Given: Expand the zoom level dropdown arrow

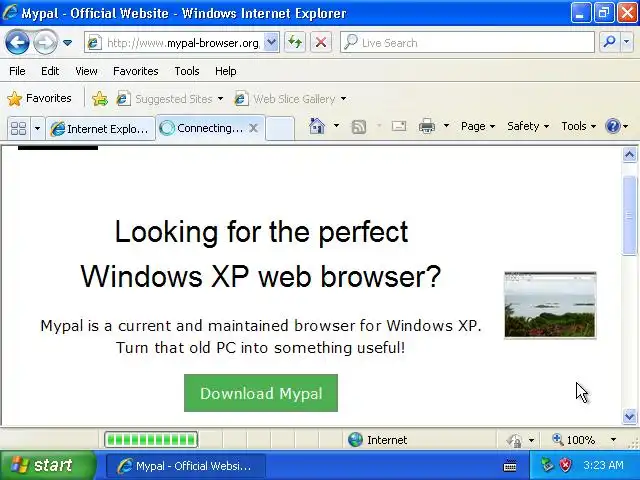Looking at the screenshot, I should tap(613, 440).
